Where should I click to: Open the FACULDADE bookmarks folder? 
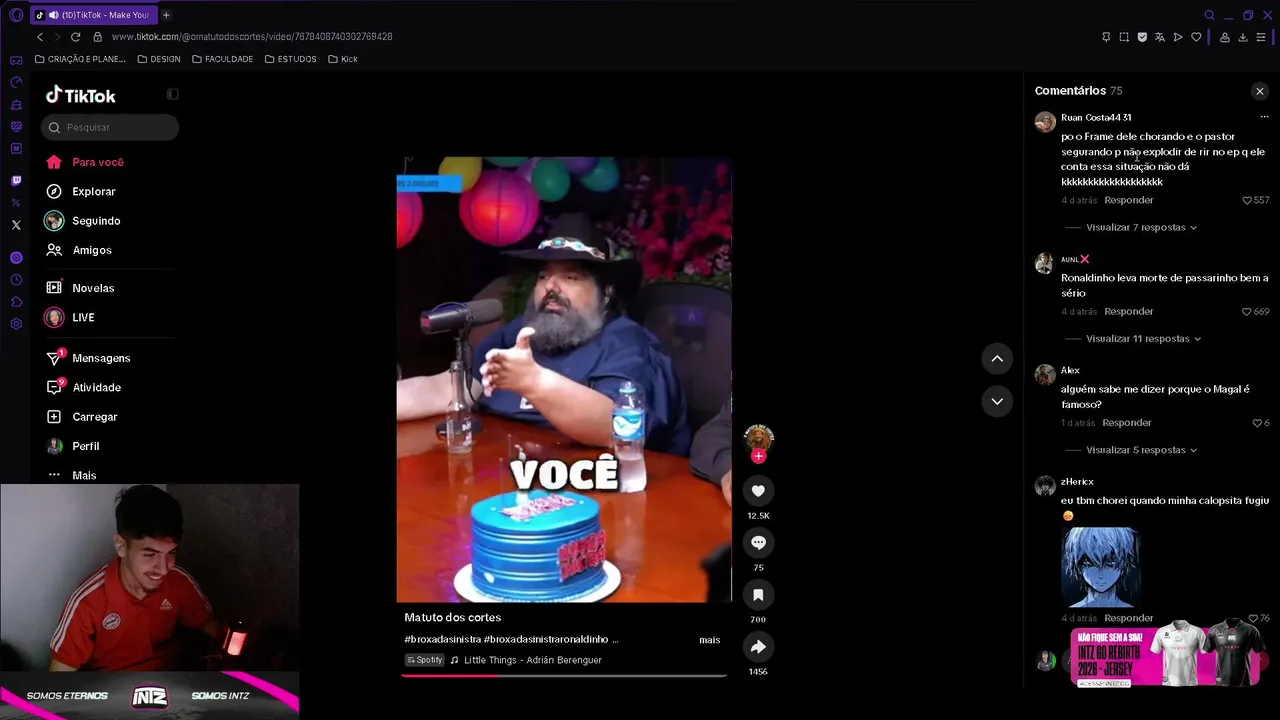pyautogui.click(x=223, y=59)
